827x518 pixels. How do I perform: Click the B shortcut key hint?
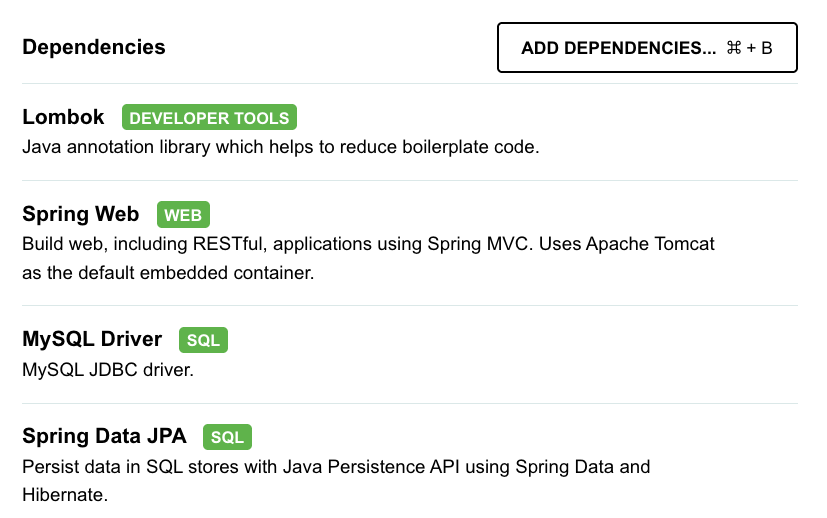coord(766,49)
